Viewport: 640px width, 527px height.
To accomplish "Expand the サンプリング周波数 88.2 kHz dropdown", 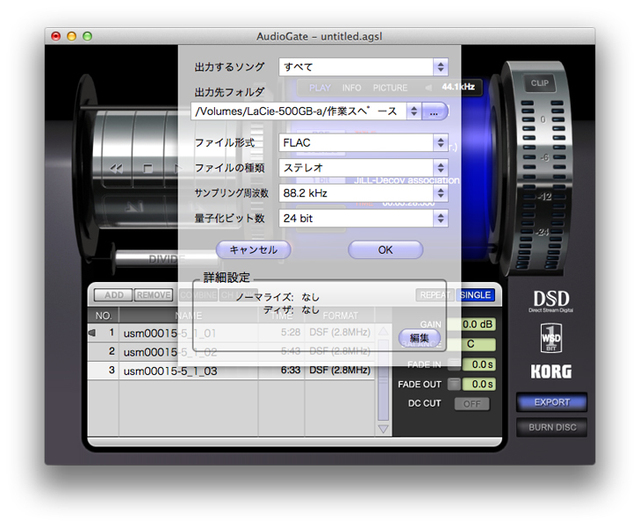I will pos(364,192).
